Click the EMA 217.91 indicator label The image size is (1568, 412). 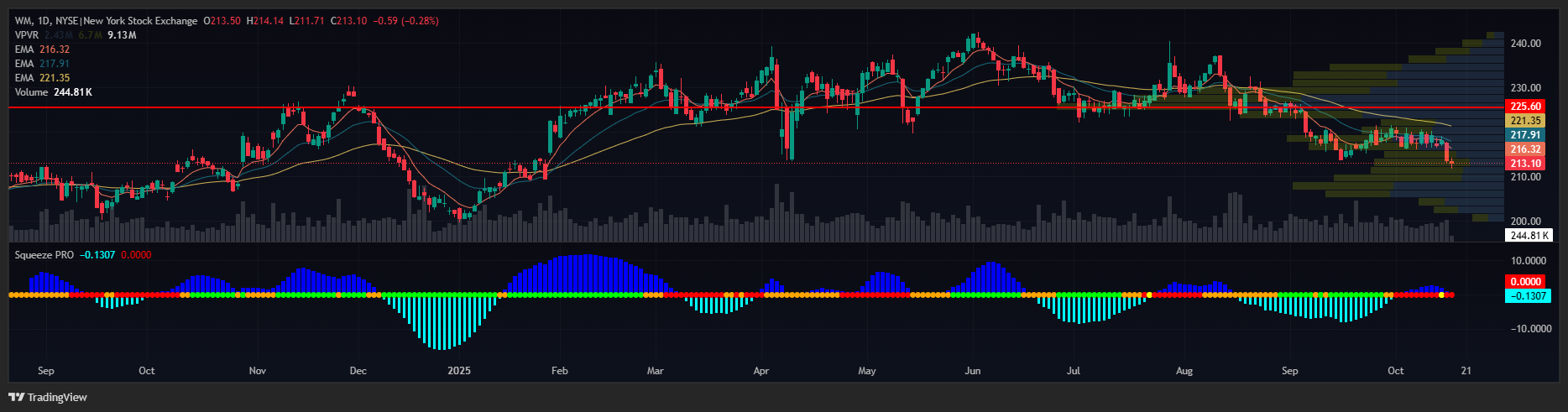42,64
